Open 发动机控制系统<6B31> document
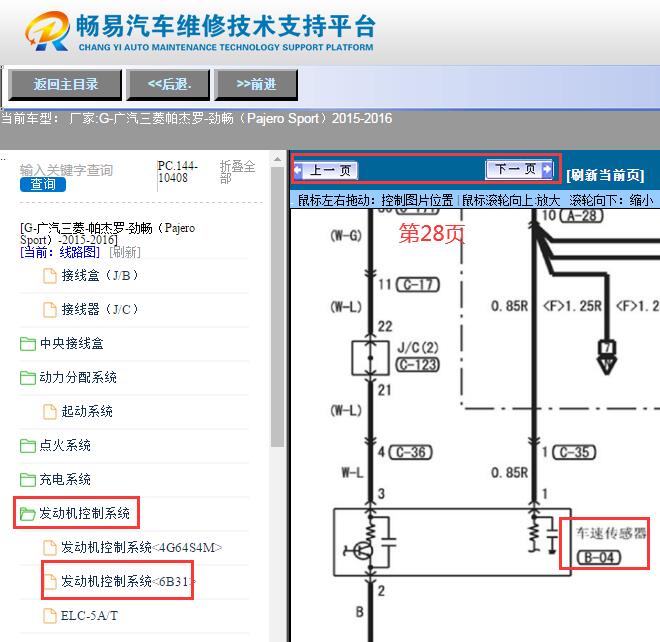Viewport: 660px width, 642px height. pyautogui.click(x=128, y=581)
